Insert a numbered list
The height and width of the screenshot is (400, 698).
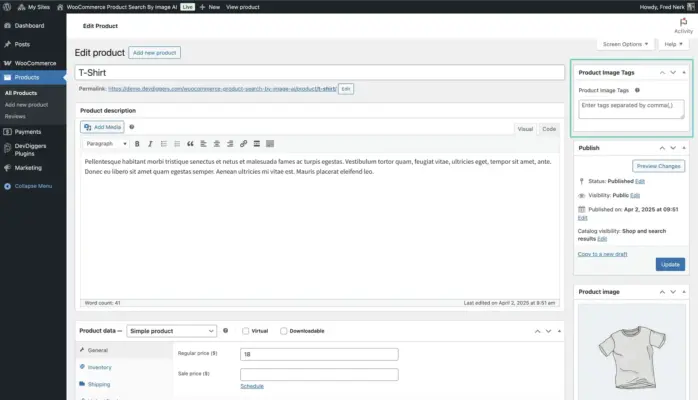(177, 144)
